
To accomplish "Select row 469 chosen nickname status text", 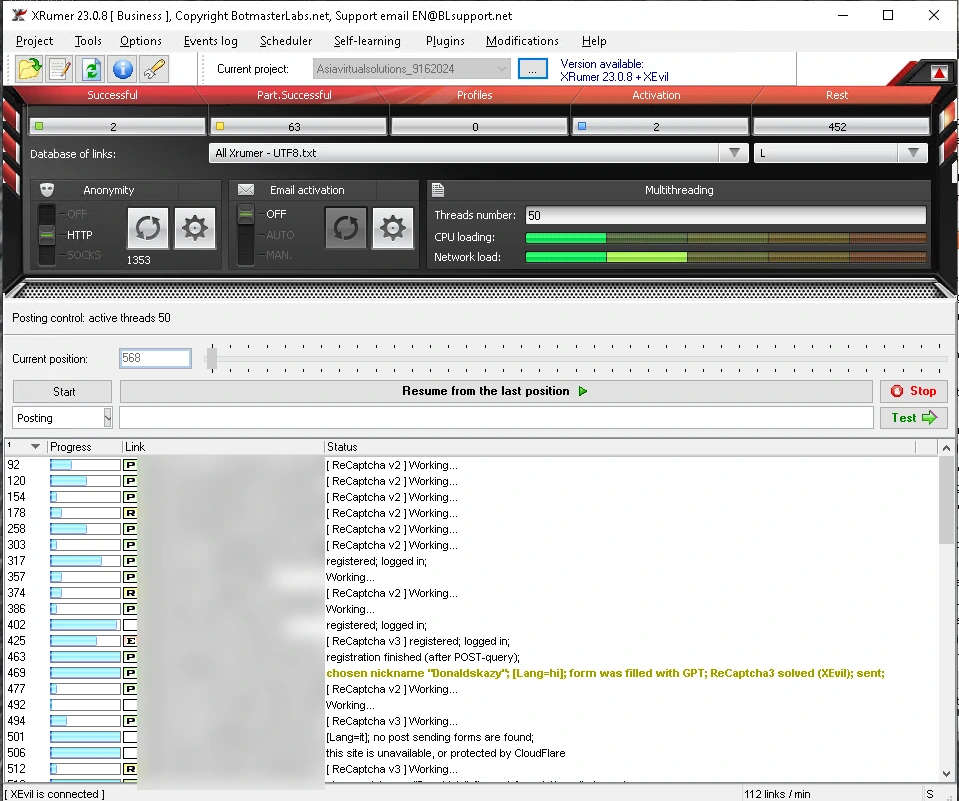I will point(605,673).
